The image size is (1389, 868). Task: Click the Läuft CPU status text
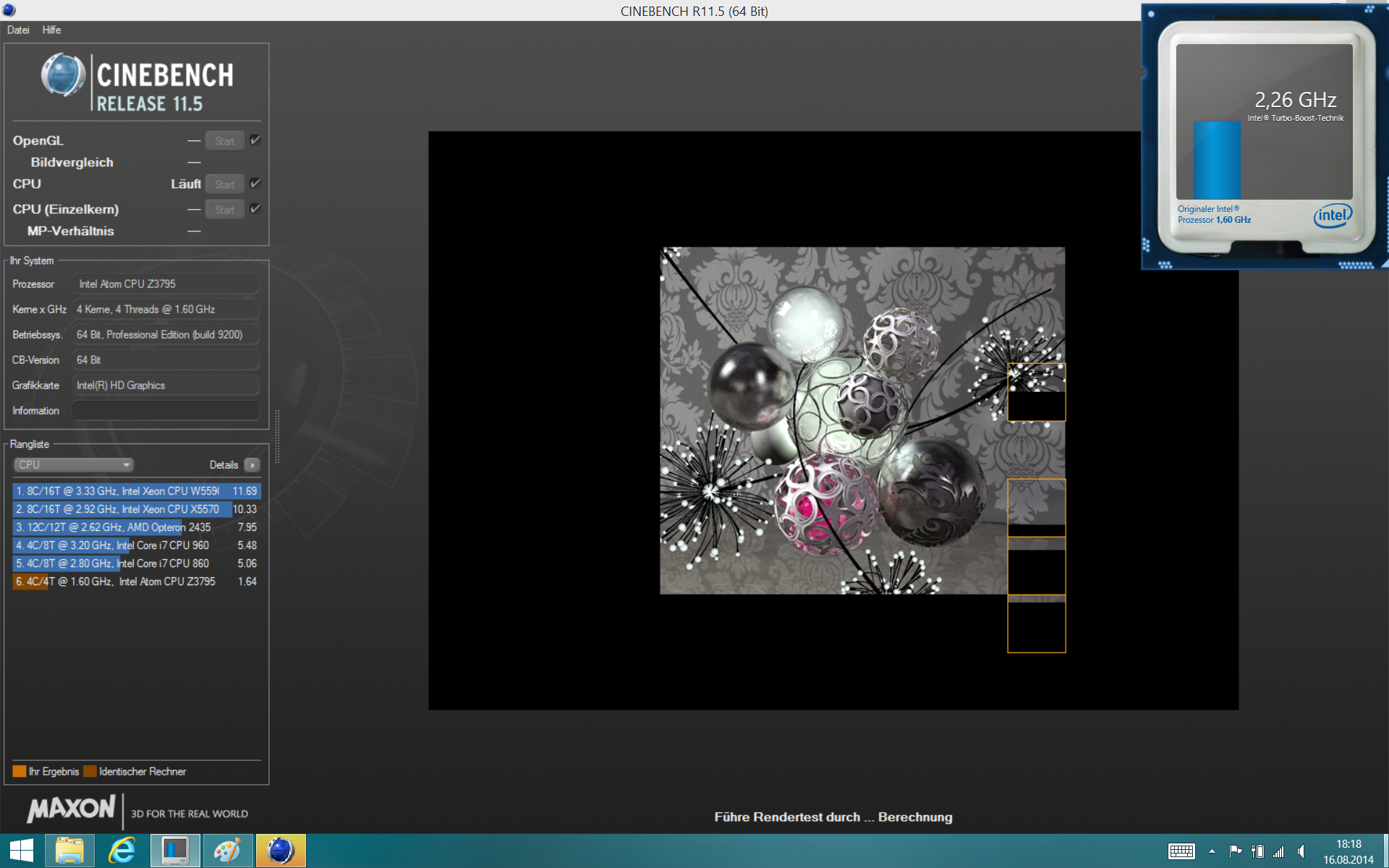pos(186,184)
